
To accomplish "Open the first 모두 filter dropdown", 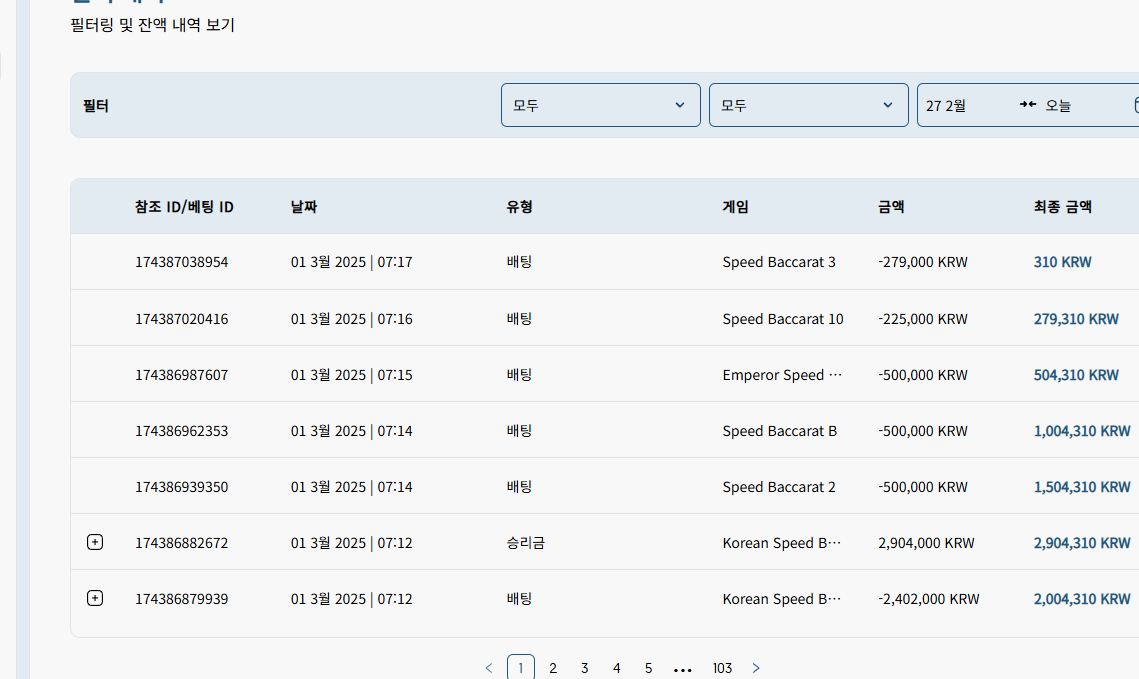I will coord(601,105).
